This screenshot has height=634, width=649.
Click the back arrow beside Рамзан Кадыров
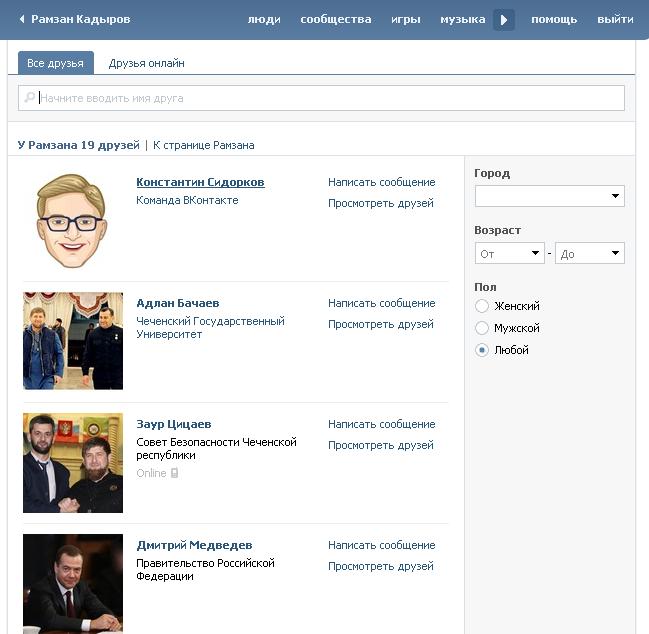pos(22,19)
